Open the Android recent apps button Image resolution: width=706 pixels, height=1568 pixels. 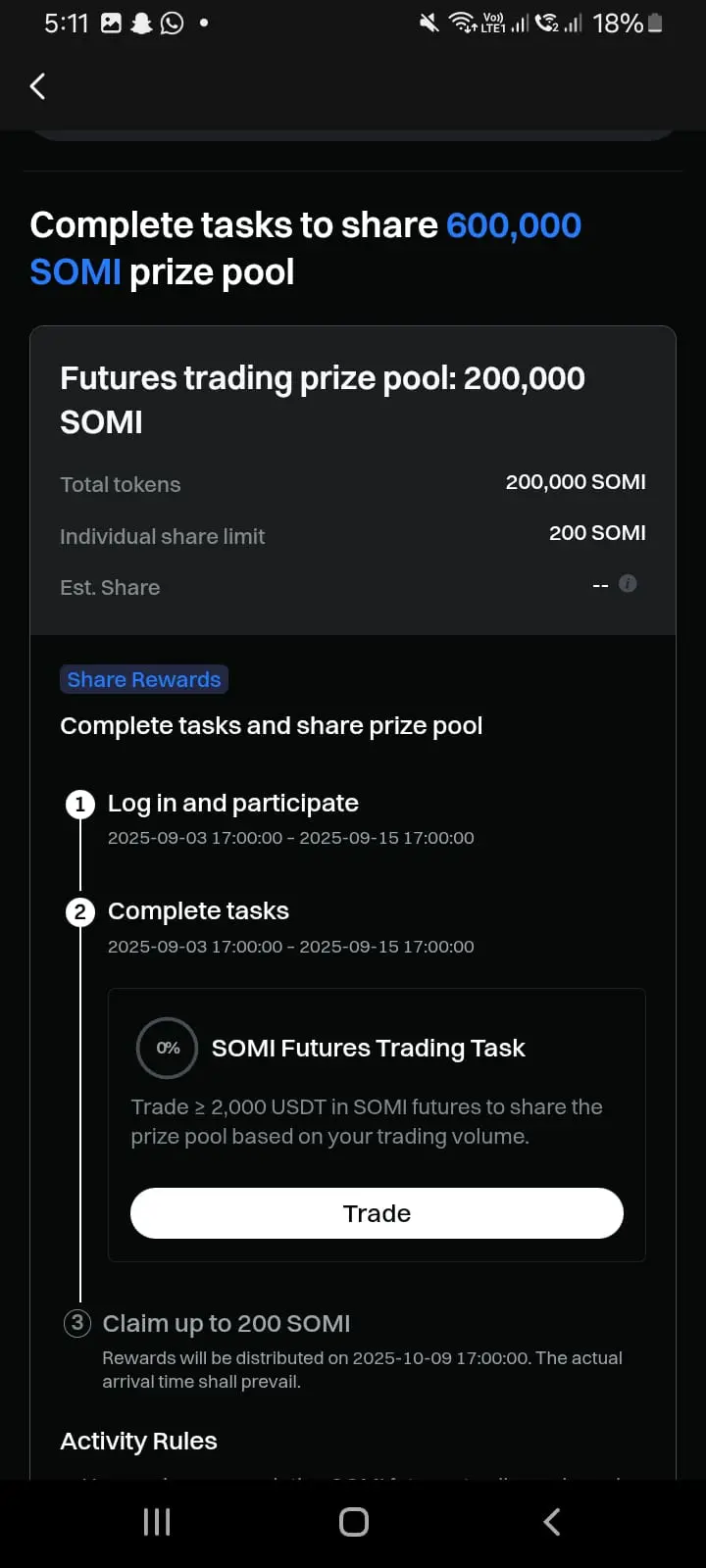click(x=157, y=1521)
